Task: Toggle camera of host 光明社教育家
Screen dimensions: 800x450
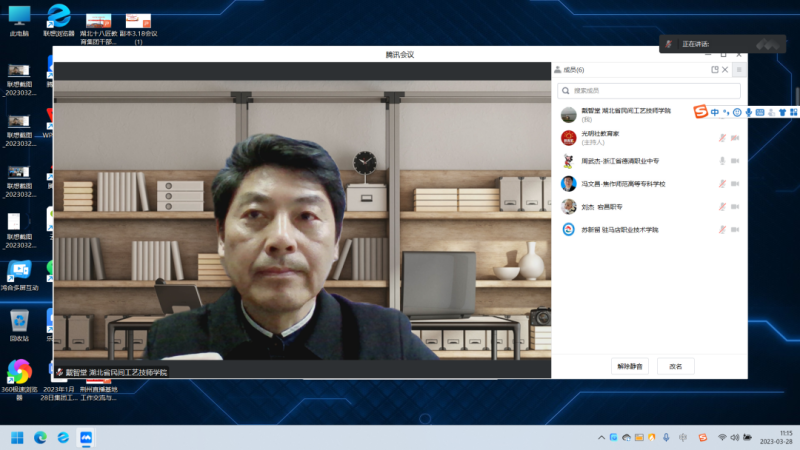Action: pos(735,138)
